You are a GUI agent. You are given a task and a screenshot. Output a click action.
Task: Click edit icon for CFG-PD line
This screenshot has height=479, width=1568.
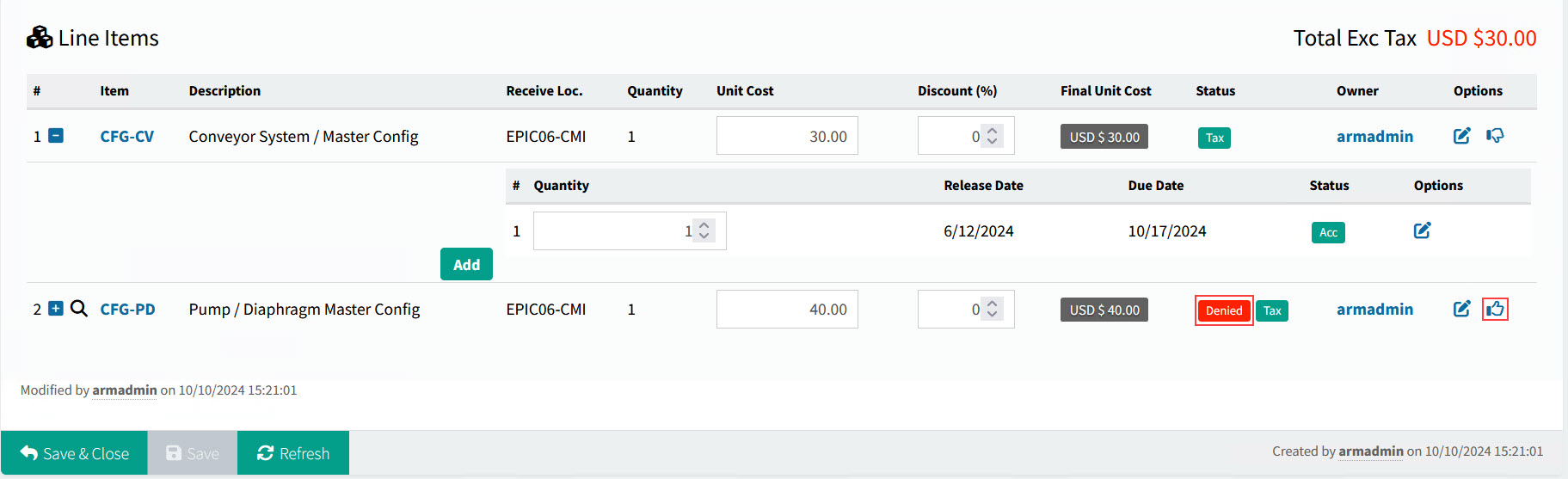[1461, 309]
